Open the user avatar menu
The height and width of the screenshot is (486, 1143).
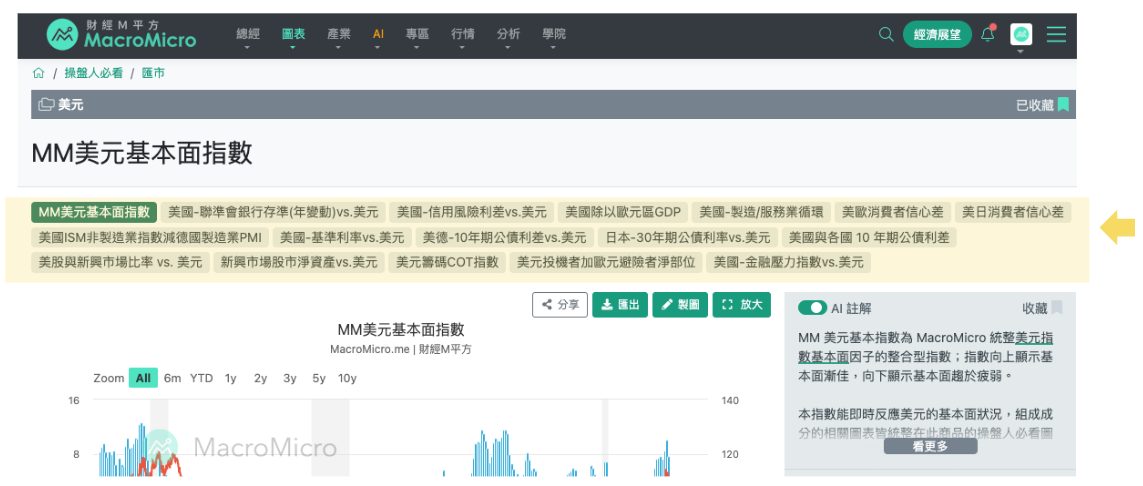(1021, 34)
